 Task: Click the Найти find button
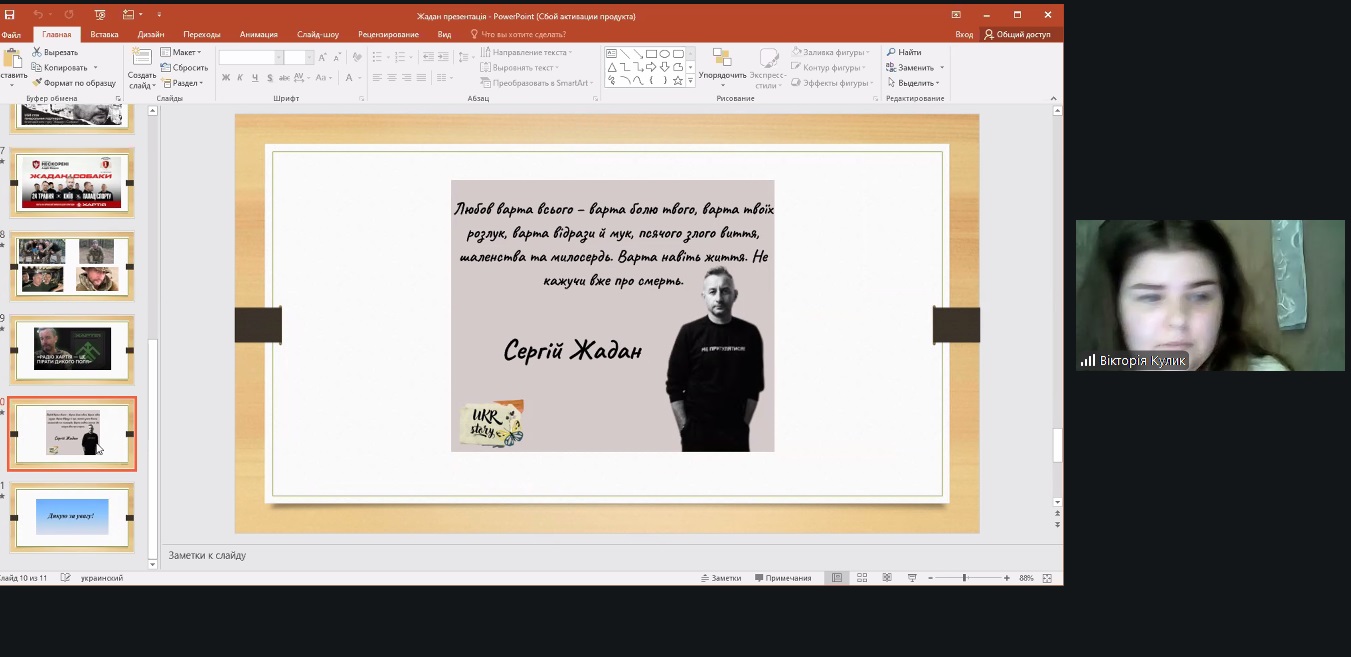pyautogui.click(x=904, y=52)
